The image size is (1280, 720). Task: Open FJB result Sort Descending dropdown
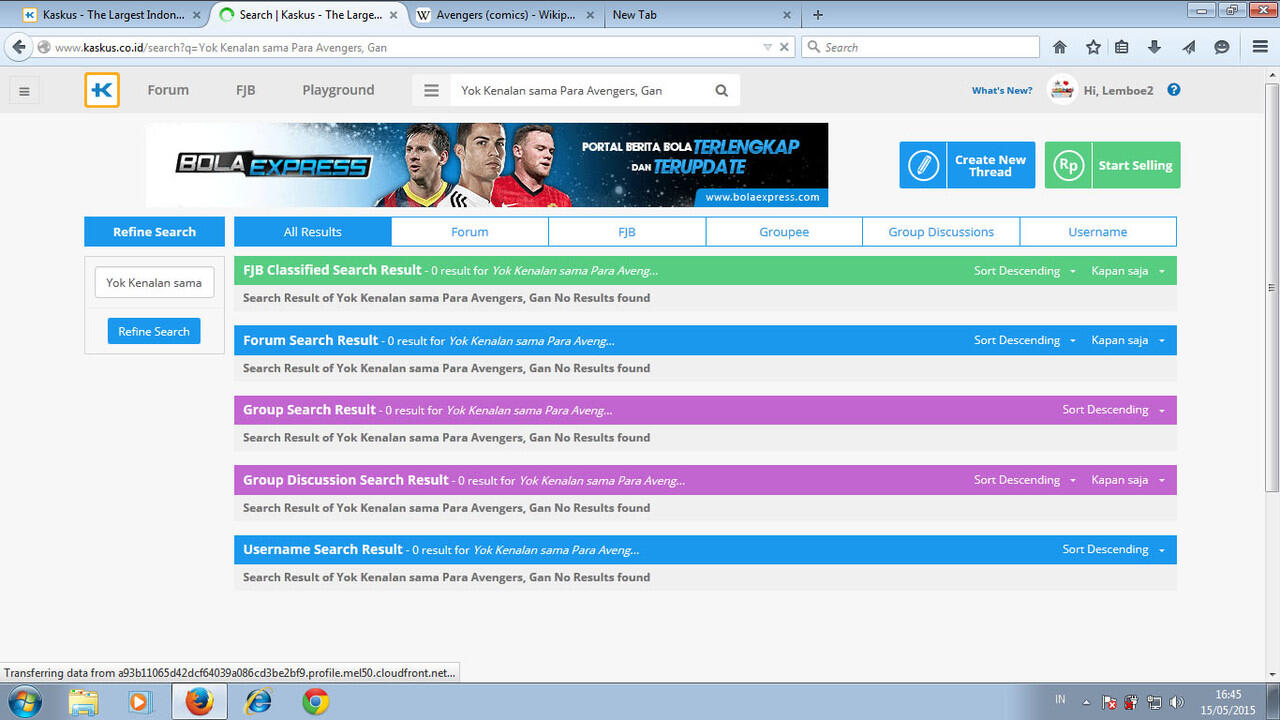(1025, 271)
